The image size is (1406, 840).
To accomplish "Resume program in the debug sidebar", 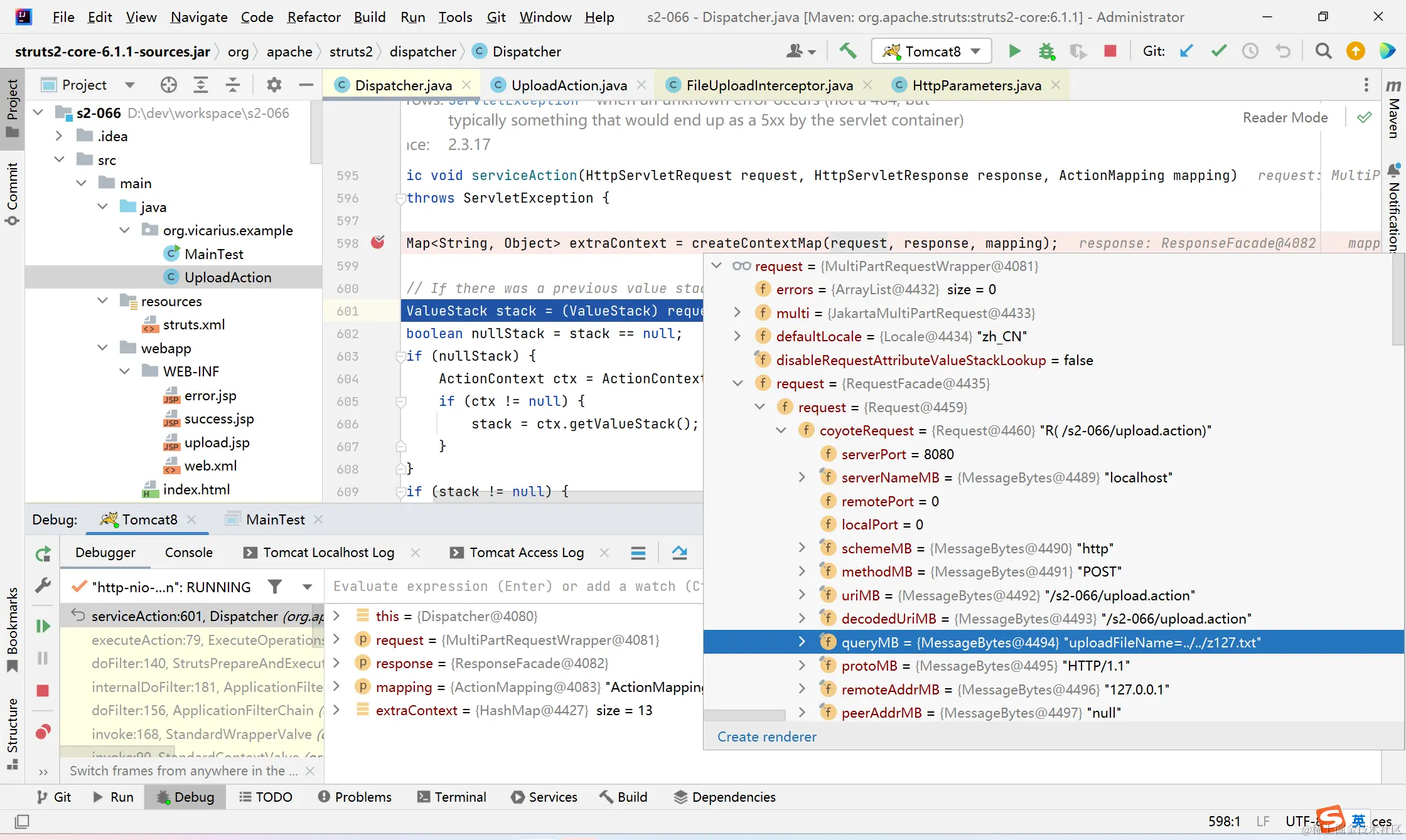I will point(43,626).
